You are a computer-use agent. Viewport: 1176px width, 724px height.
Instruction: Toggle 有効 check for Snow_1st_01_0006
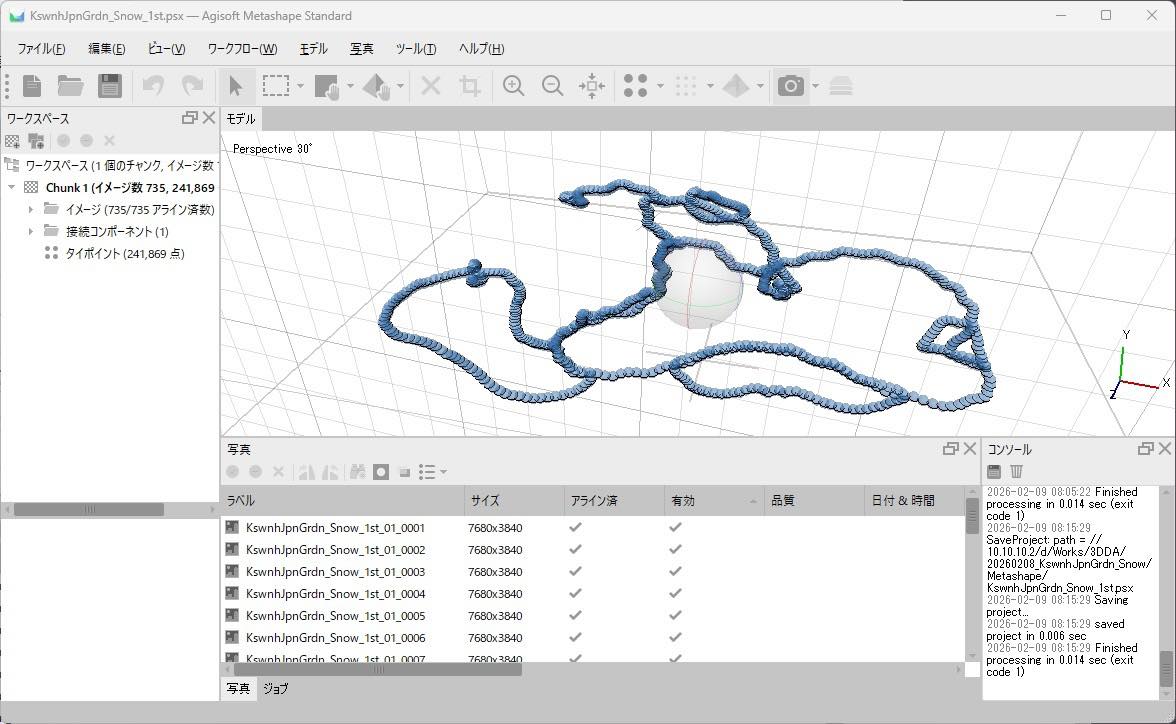(675, 637)
